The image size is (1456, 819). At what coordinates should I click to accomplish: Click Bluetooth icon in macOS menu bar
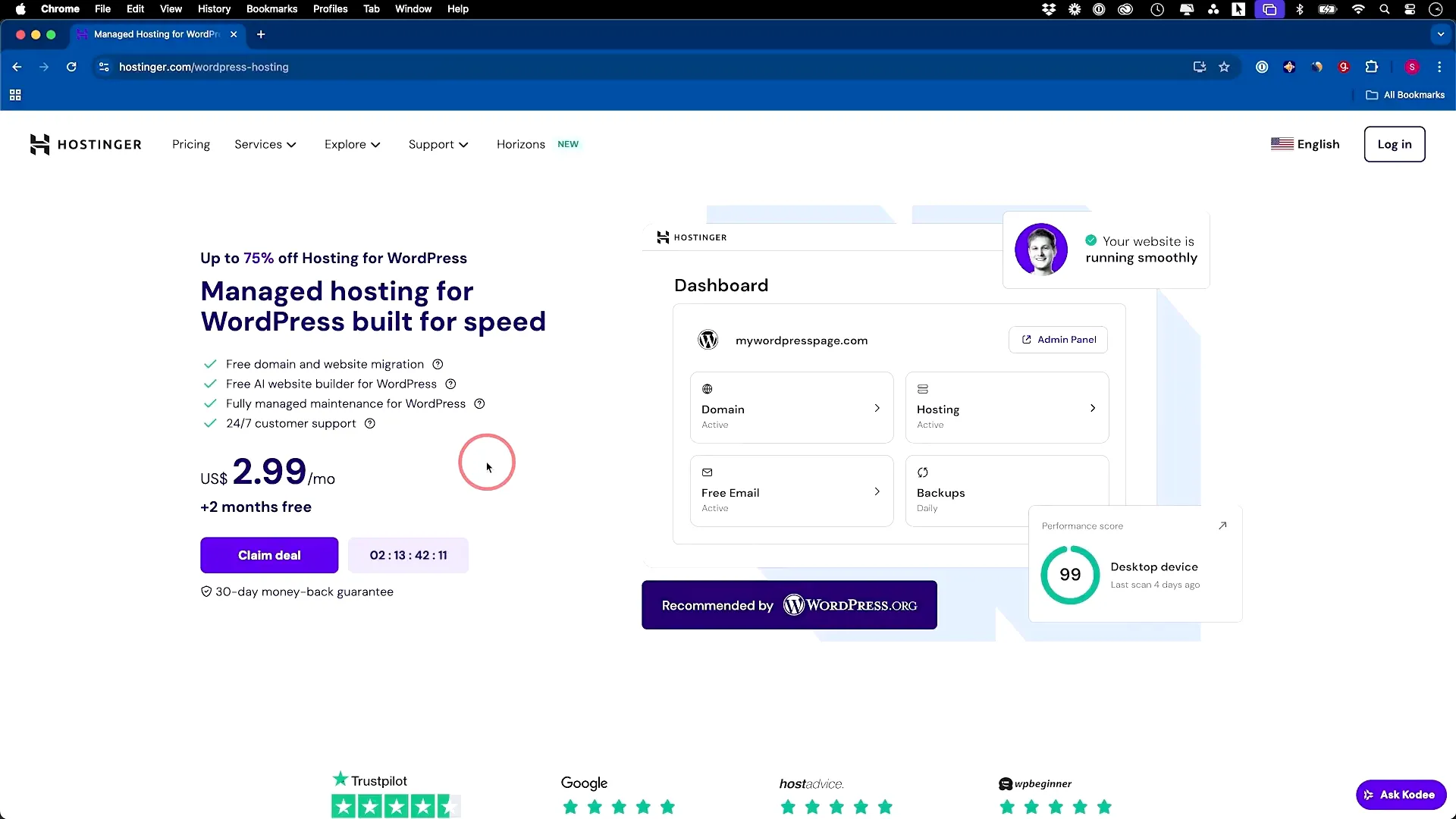pyautogui.click(x=1300, y=9)
